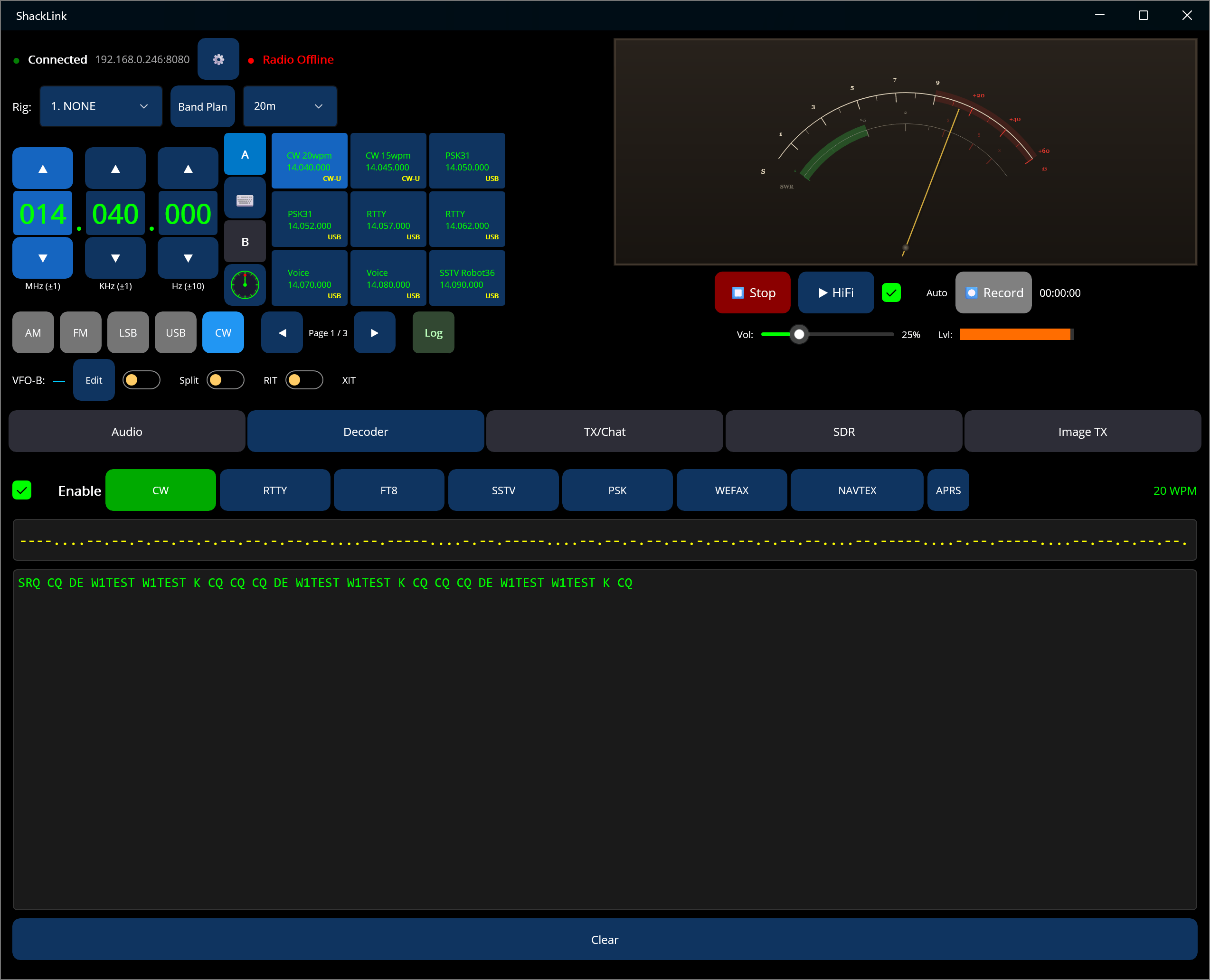Recall RTTY 14.062.000 memory

(x=467, y=219)
